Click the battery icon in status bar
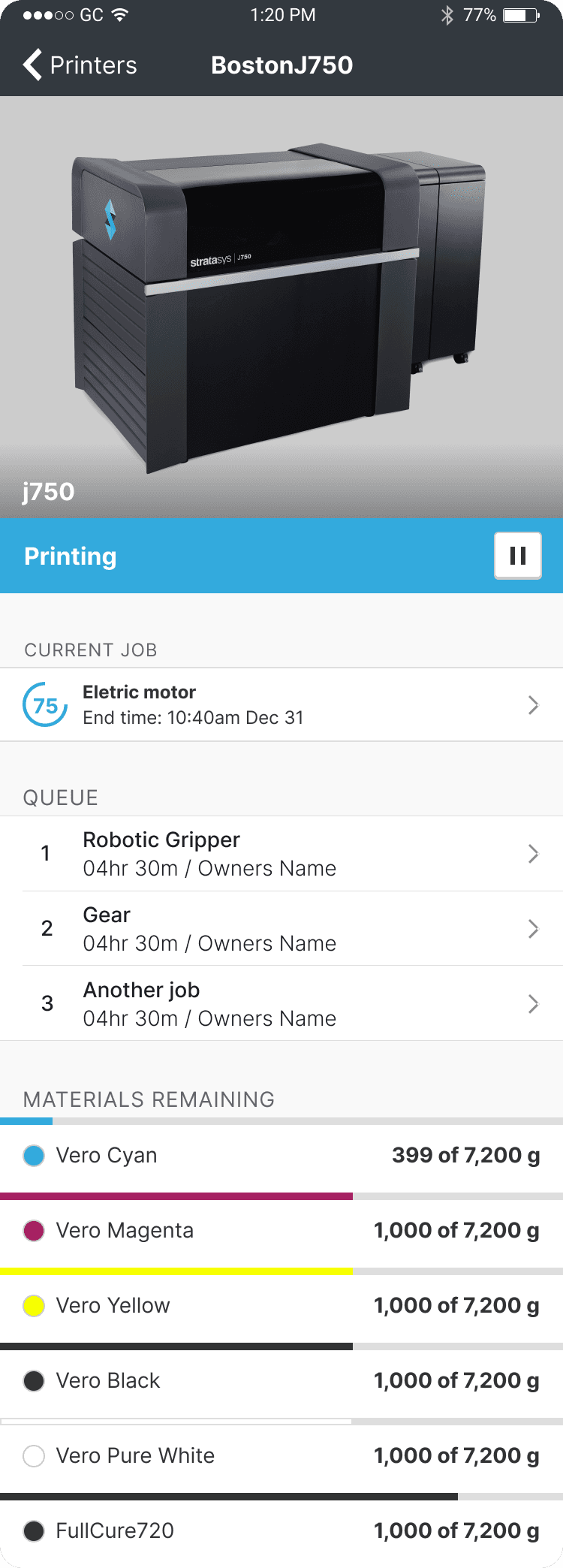Screen dimensions: 563x1568 tap(522, 15)
